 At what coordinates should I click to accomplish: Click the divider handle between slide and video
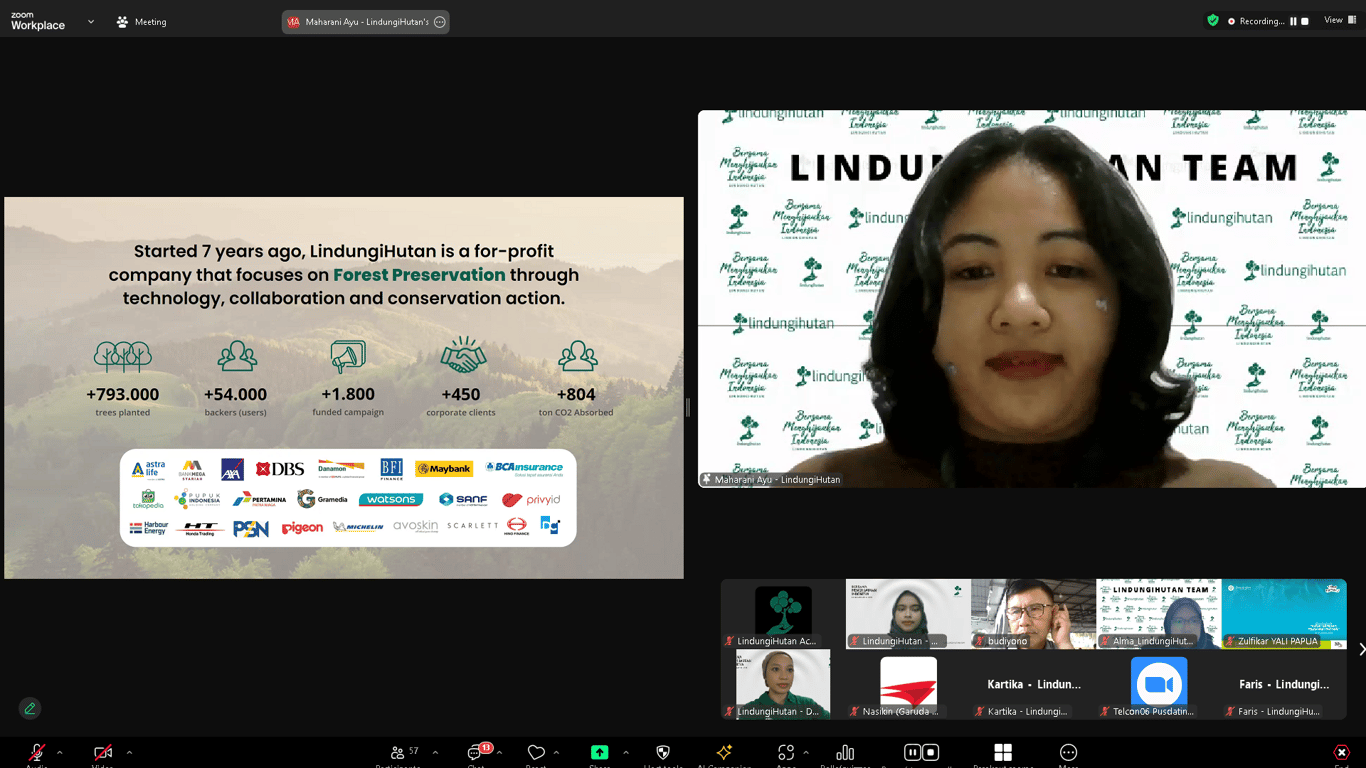pyautogui.click(x=687, y=407)
